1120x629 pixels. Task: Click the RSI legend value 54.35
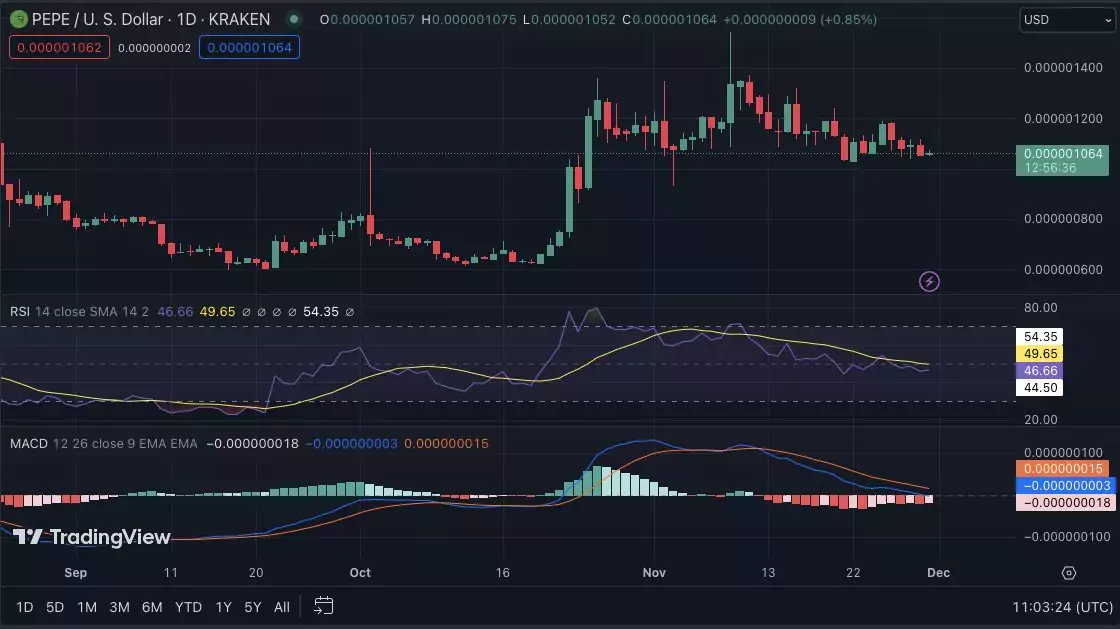[321, 312]
